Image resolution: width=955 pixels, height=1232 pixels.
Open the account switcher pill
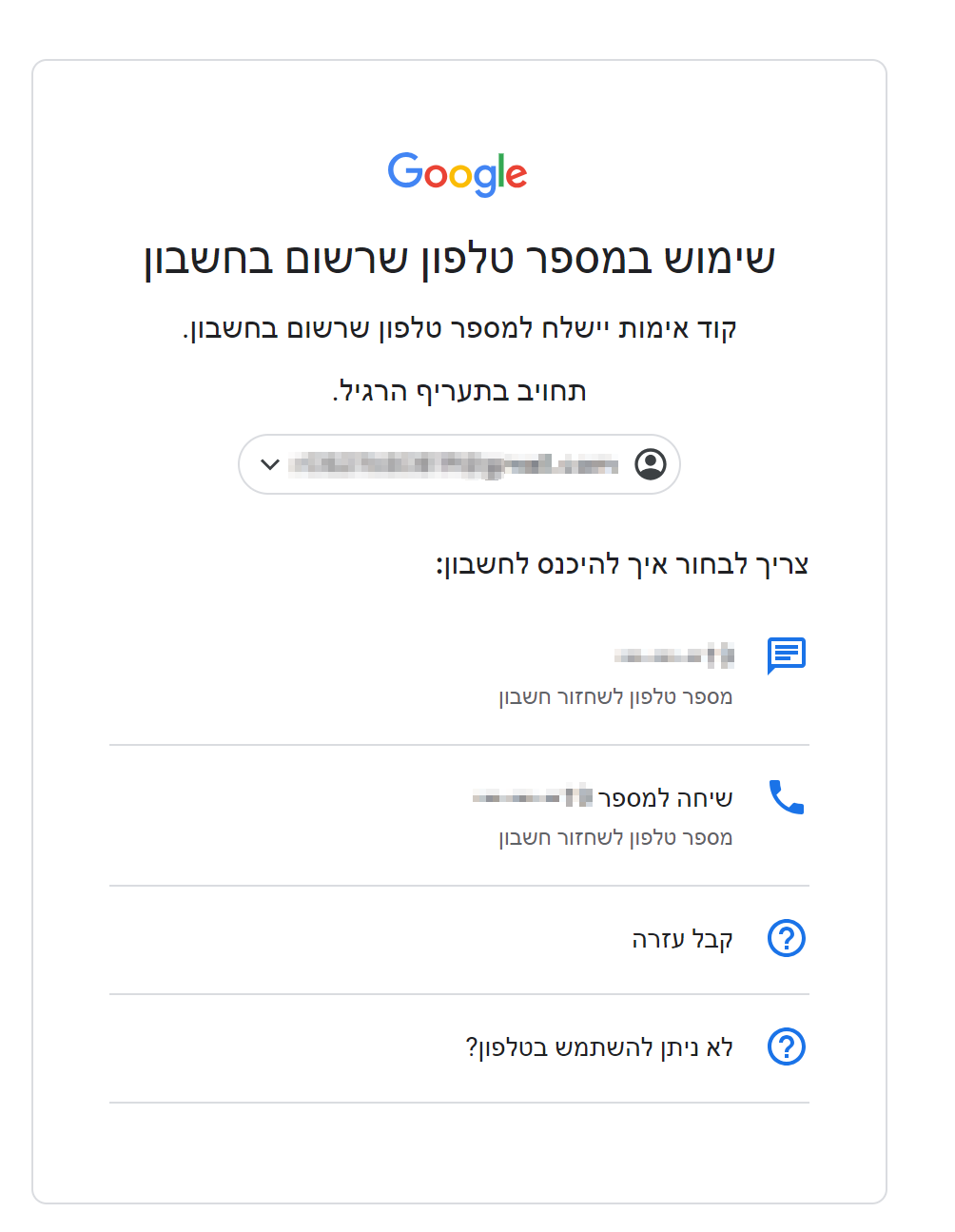click(459, 464)
